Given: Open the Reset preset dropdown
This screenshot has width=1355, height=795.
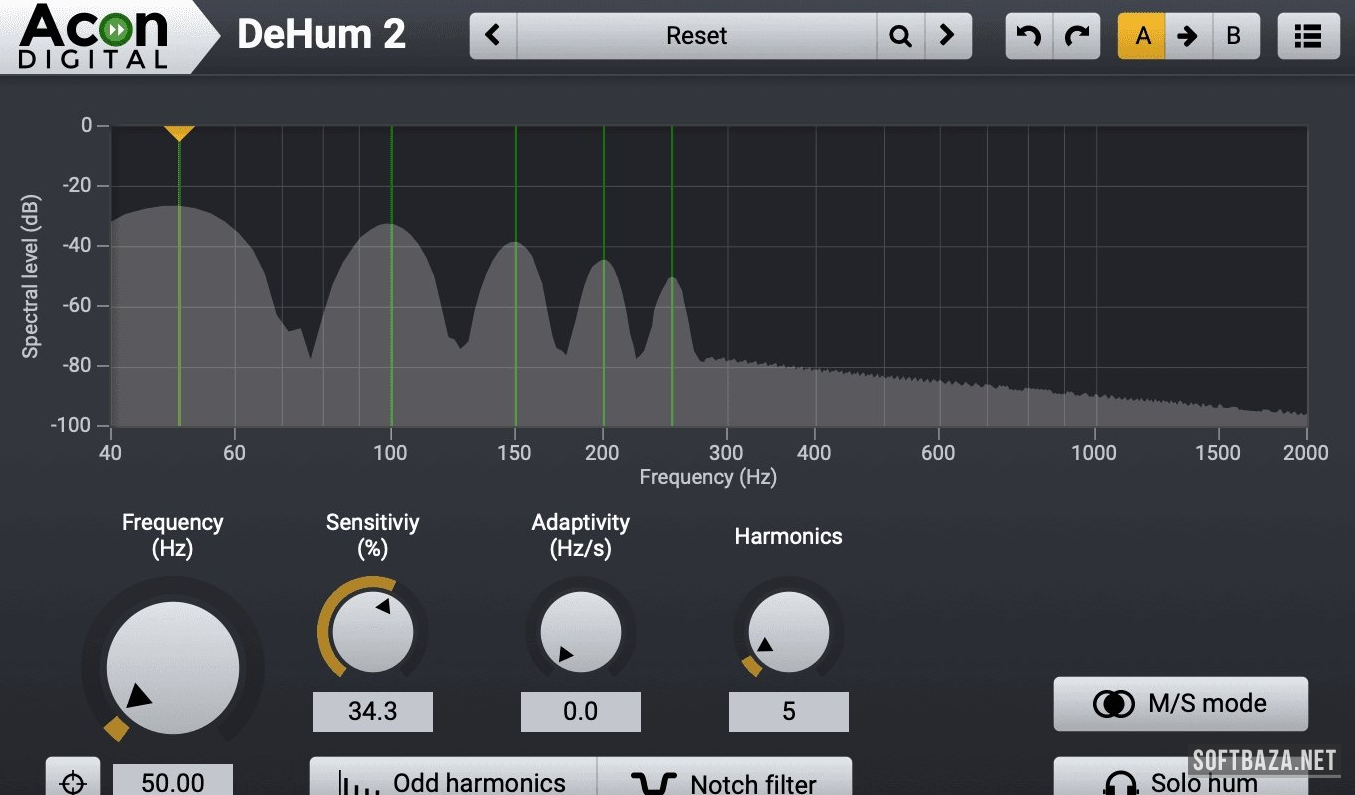Looking at the screenshot, I should (x=696, y=36).
